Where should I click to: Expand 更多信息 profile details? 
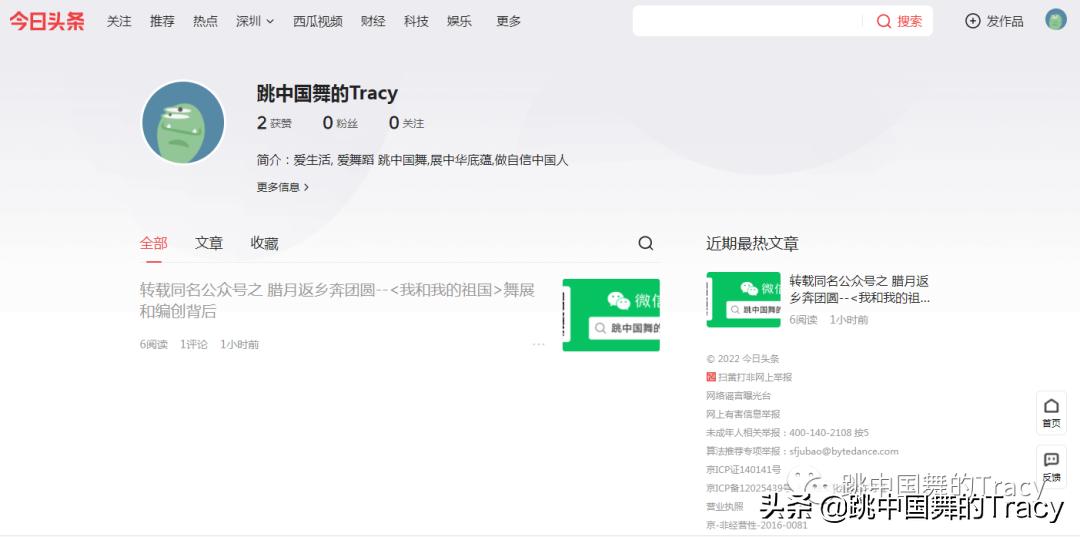point(283,187)
